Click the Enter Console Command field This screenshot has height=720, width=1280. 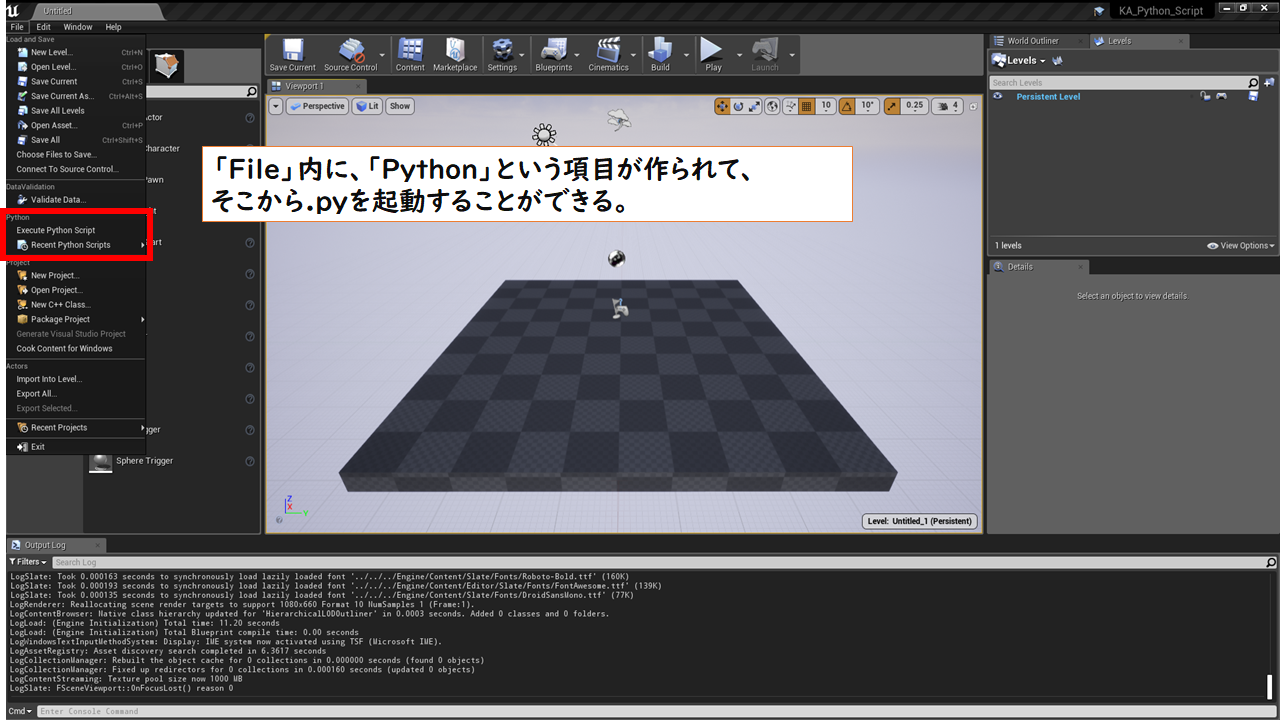(656, 711)
